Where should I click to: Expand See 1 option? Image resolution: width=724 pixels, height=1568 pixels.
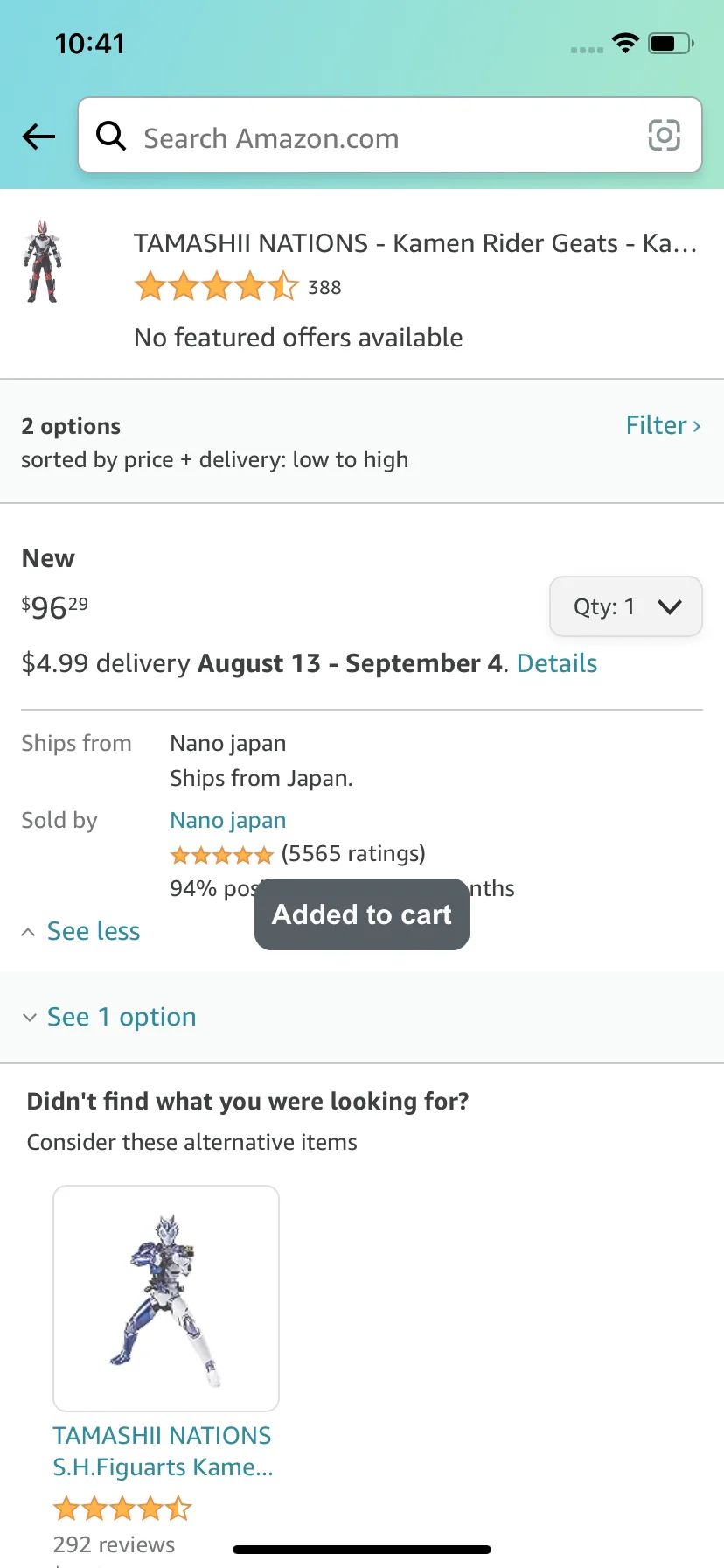coord(121,1017)
